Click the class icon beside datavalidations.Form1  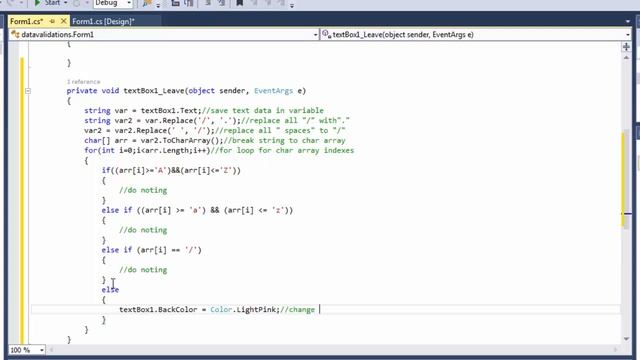coord(16,34)
